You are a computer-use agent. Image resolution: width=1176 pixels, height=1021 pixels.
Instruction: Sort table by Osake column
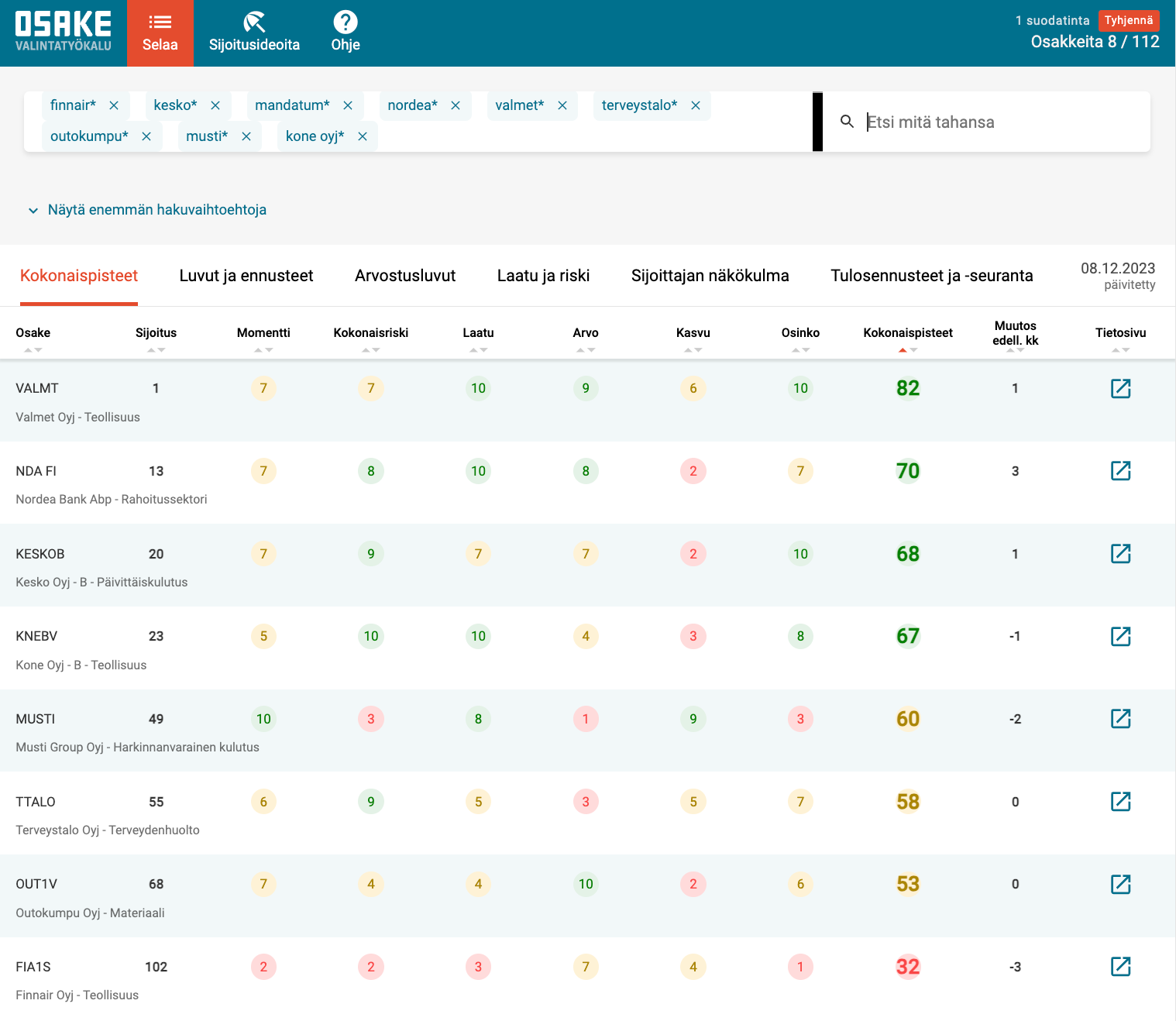click(33, 333)
